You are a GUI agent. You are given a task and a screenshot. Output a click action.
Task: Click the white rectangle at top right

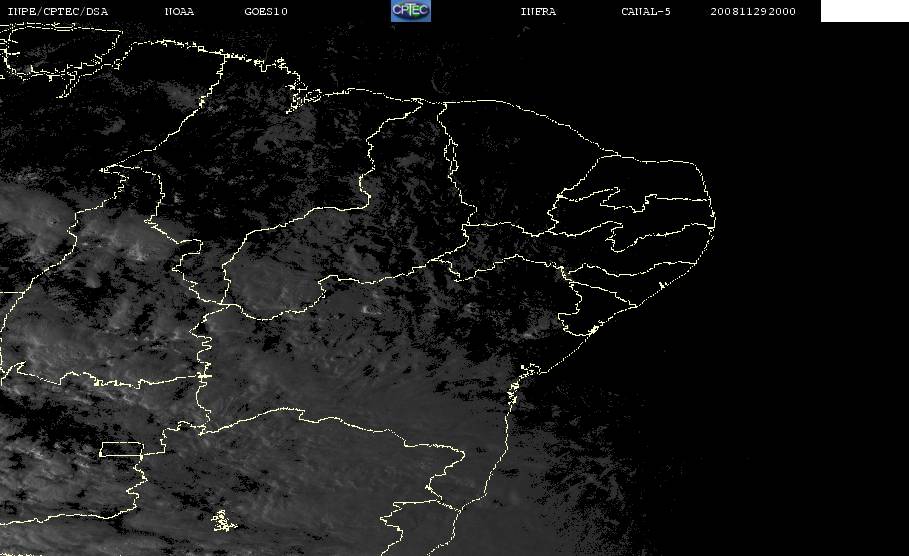(864, 11)
